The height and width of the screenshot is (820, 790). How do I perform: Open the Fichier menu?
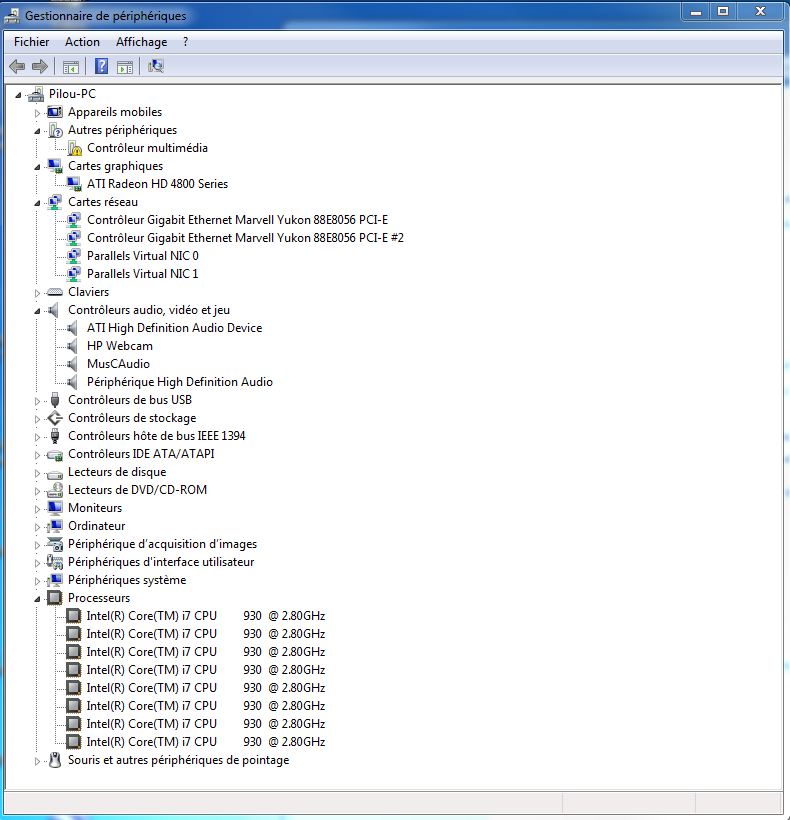click(31, 42)
